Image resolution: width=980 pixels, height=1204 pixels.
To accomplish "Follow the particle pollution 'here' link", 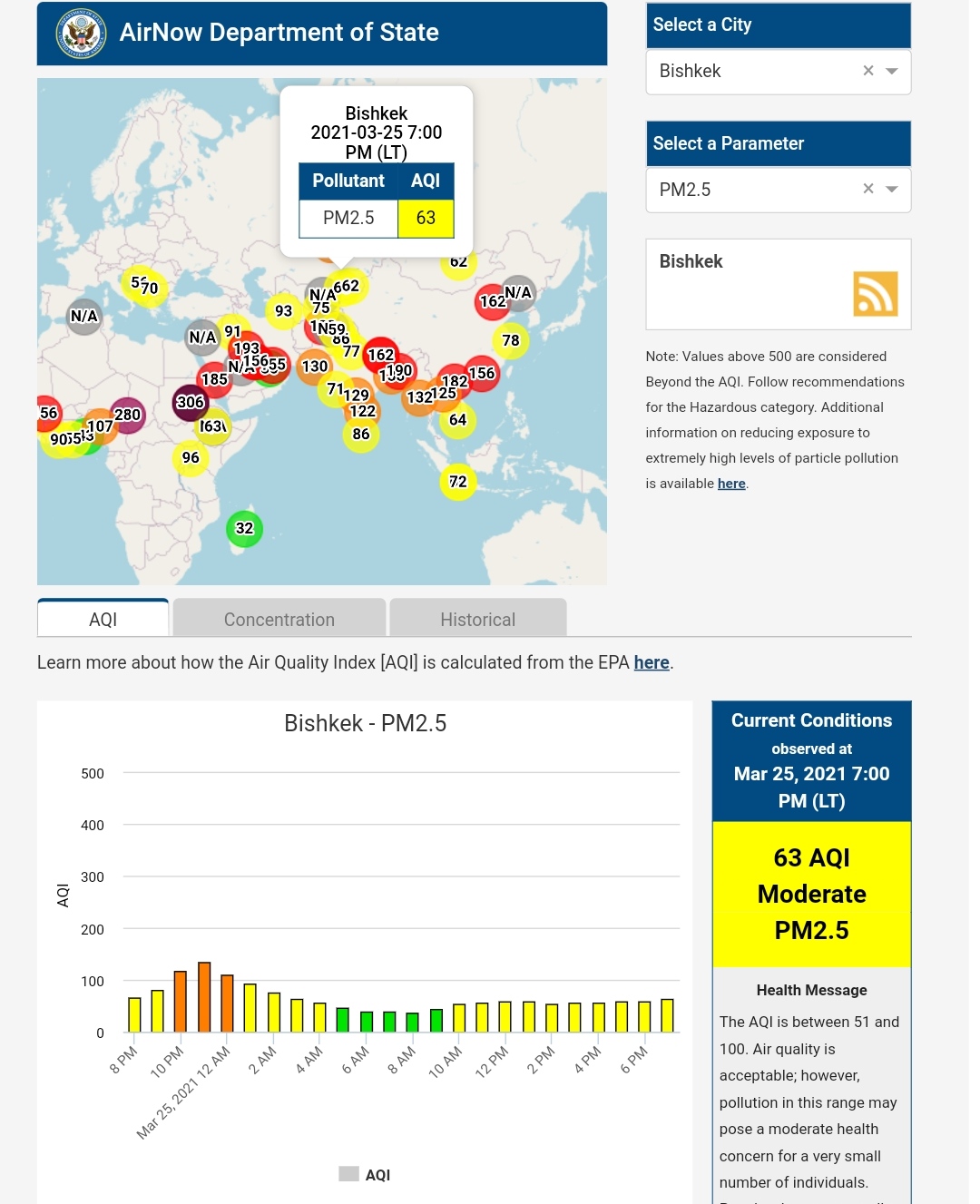I will coord(730,484).
